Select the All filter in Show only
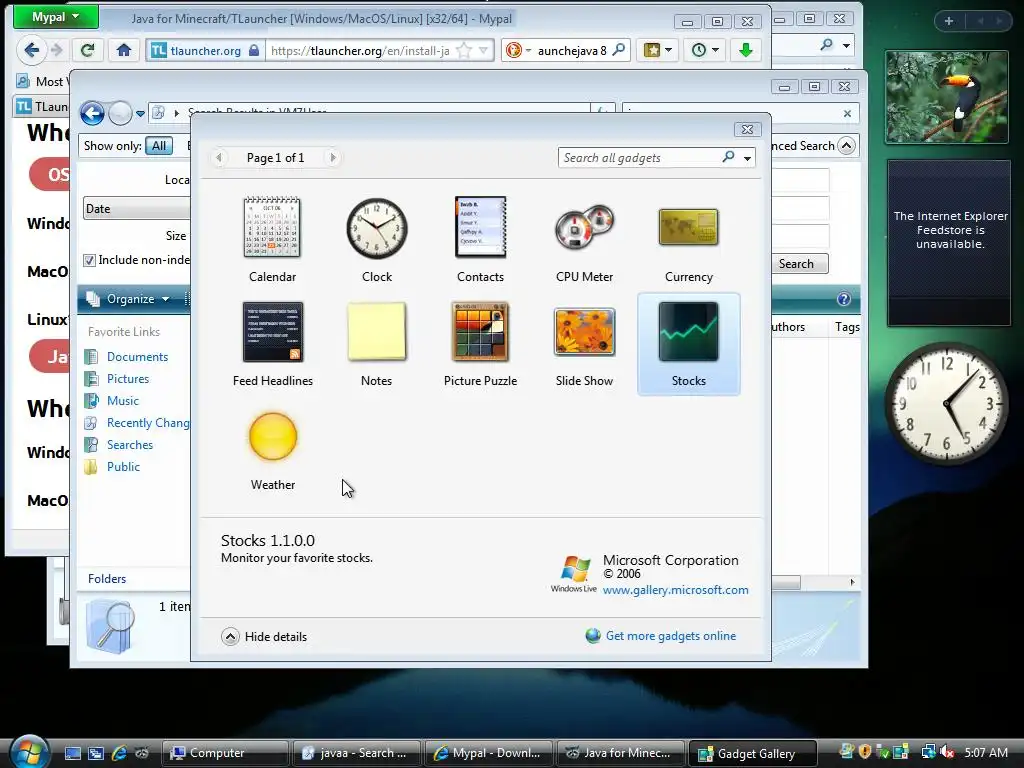The height and width of the screenshot is (768, 1024). tap(159, 146)
